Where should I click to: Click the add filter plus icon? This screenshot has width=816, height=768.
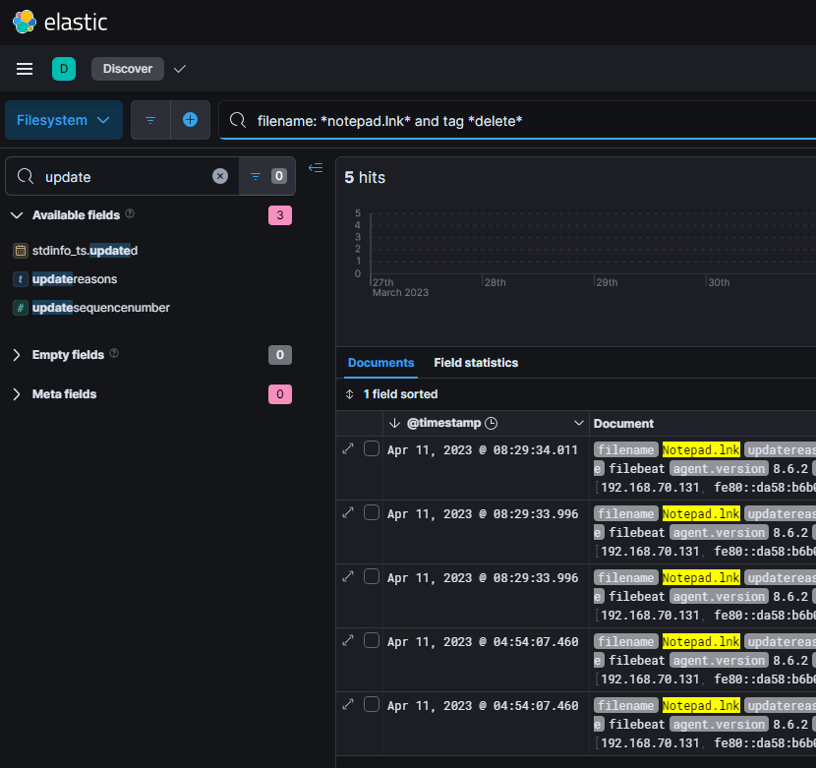point(190,120)
